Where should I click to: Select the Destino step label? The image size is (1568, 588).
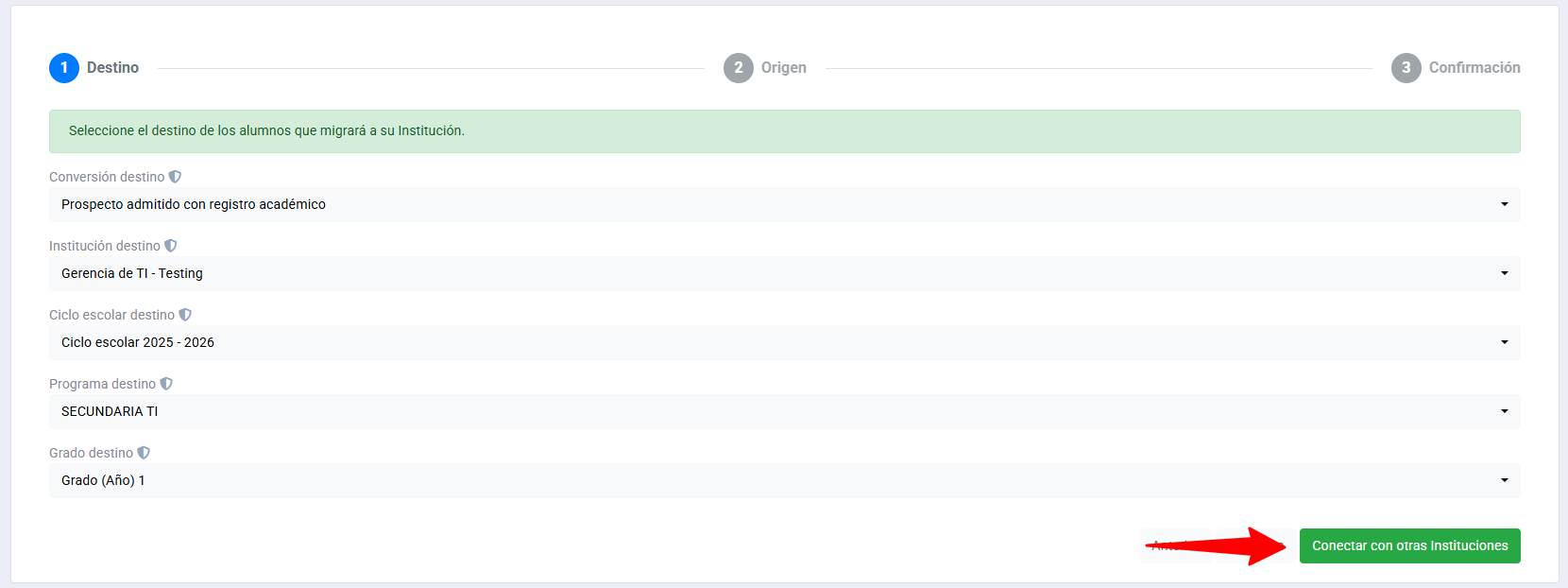(x=112, y=68)
